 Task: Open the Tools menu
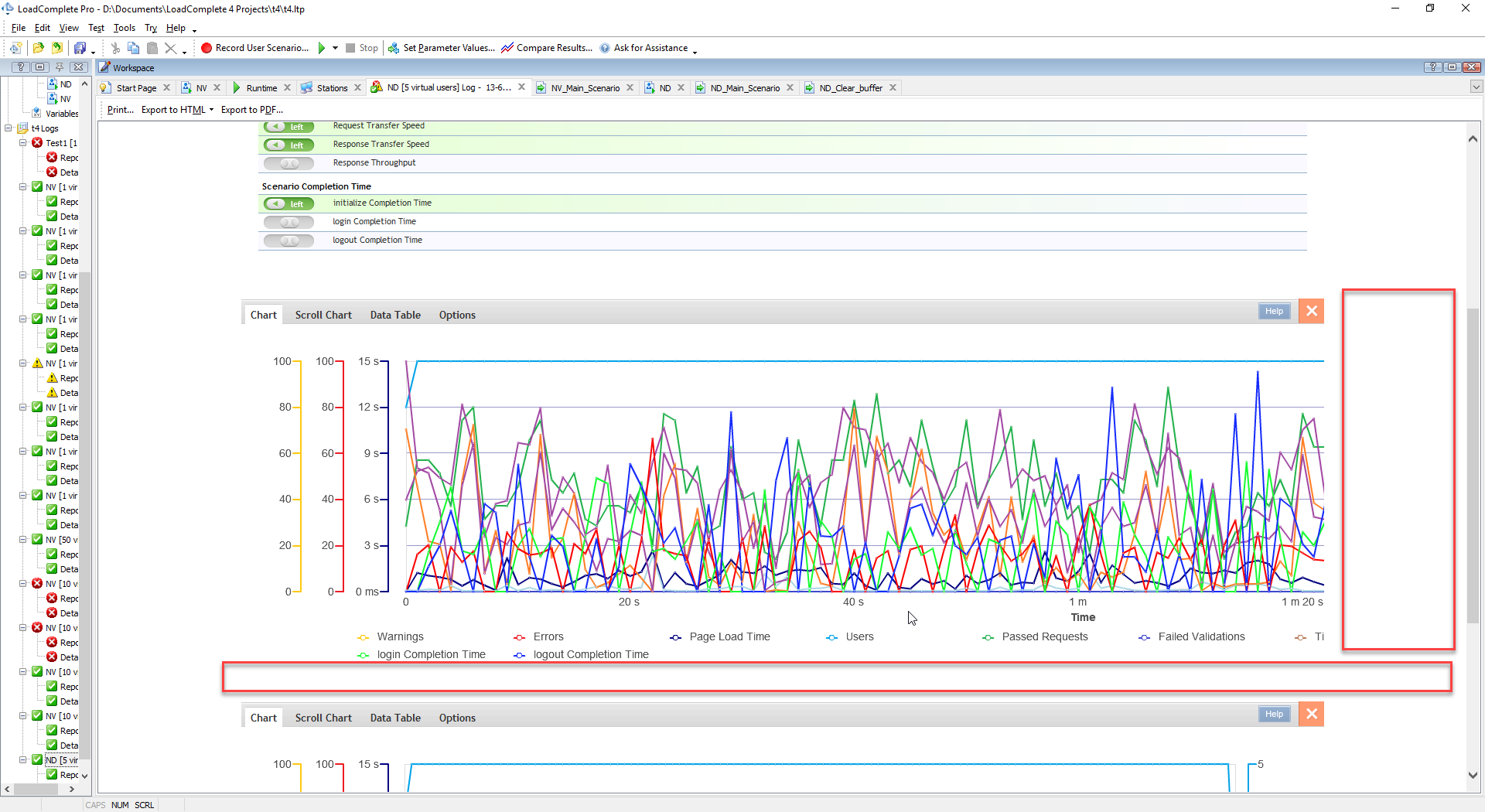click(124, 28)
